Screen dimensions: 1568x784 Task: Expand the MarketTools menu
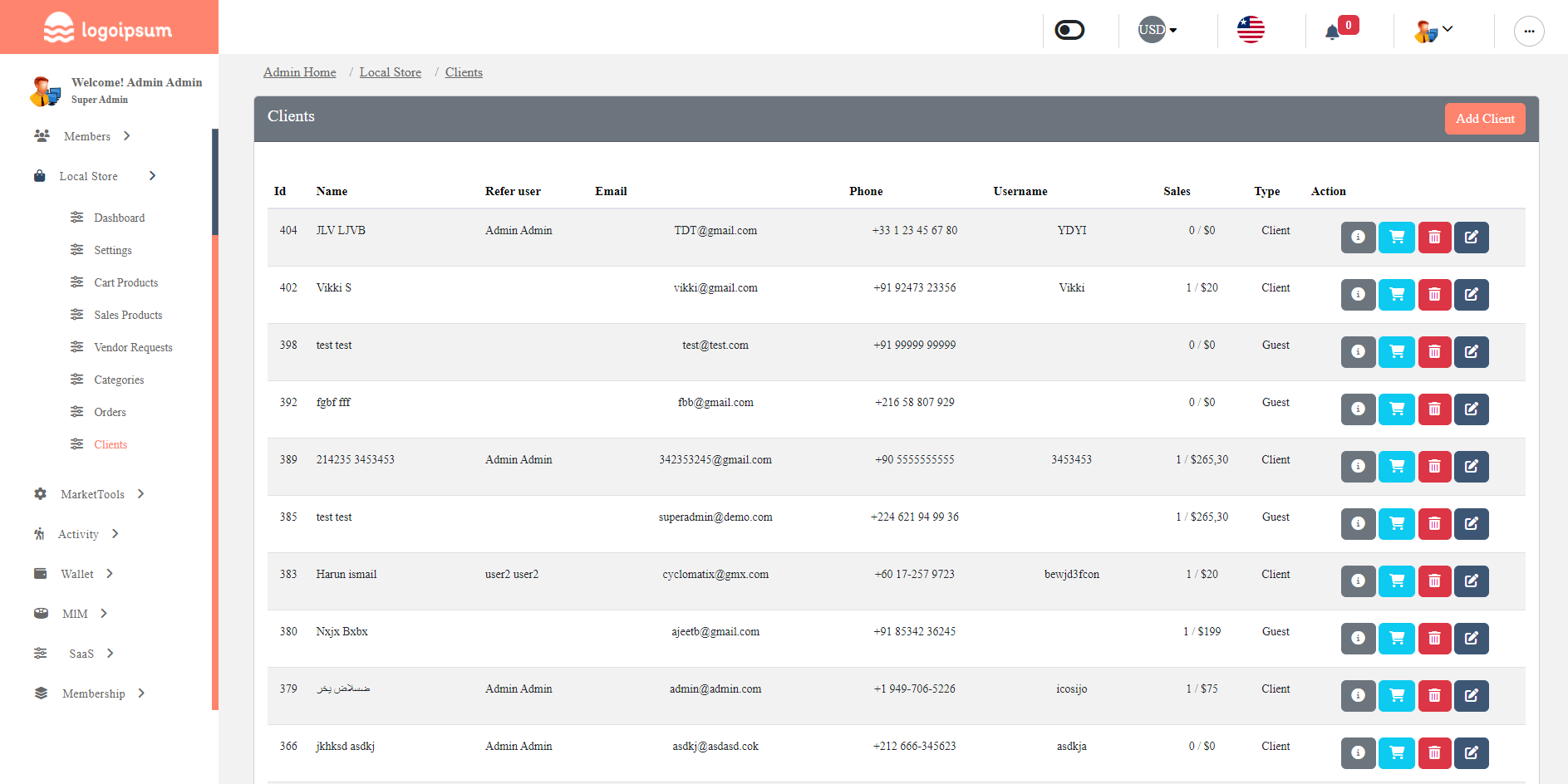coord(91,494)
